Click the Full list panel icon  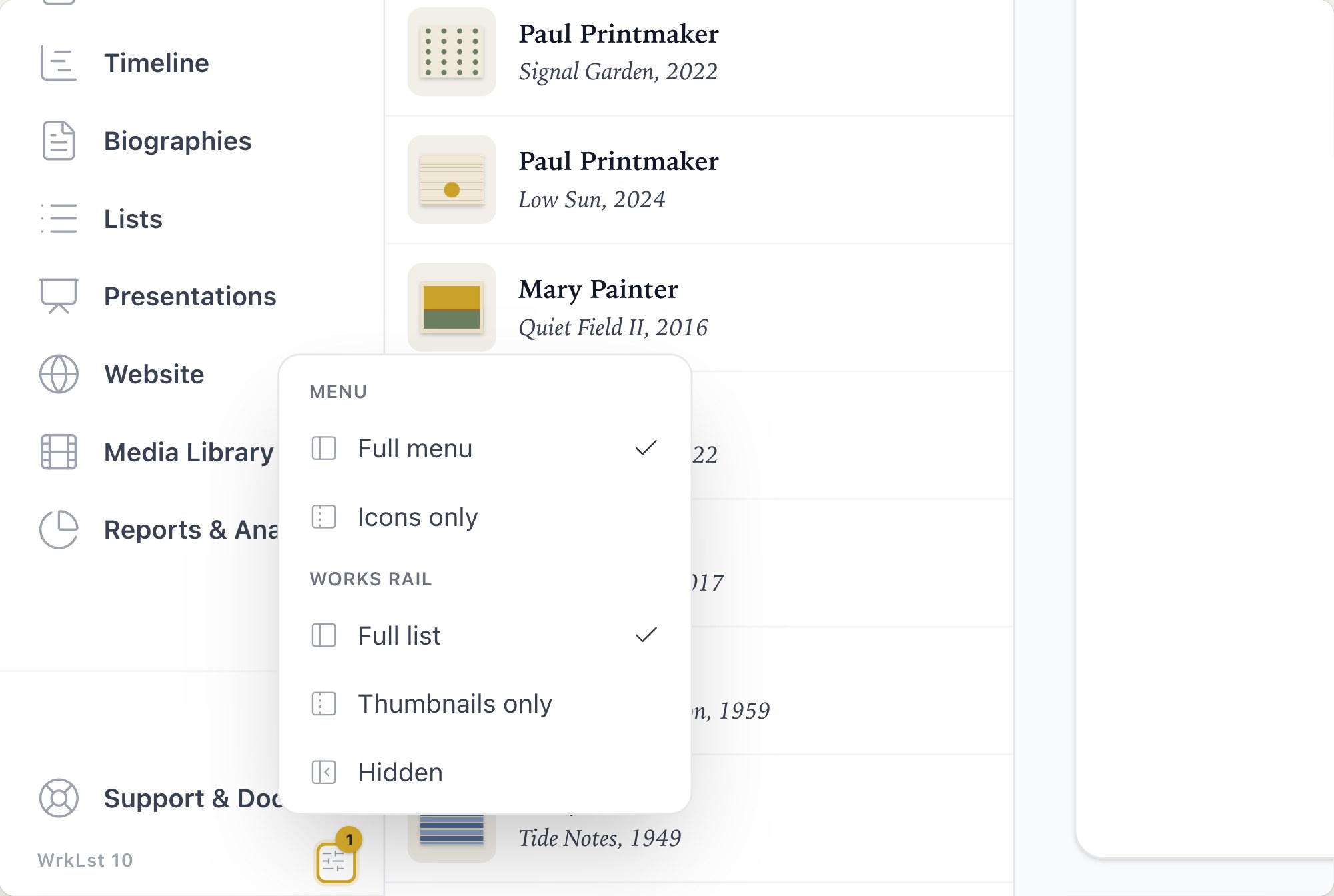[324, 635]
